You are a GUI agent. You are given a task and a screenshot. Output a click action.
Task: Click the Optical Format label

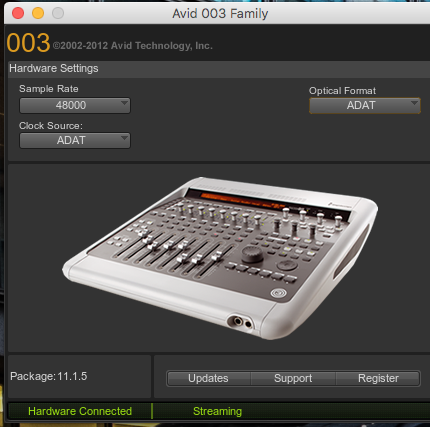(x=342, y=91)
